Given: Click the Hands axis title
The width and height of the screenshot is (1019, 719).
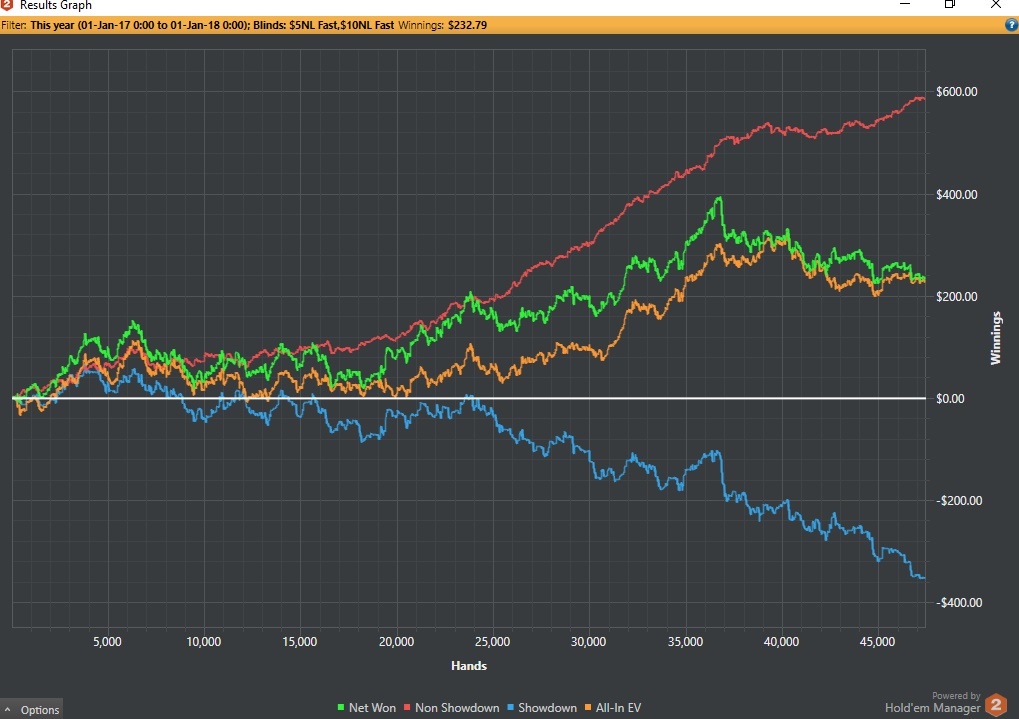Looking at the screenshot, I should [469, 666].
